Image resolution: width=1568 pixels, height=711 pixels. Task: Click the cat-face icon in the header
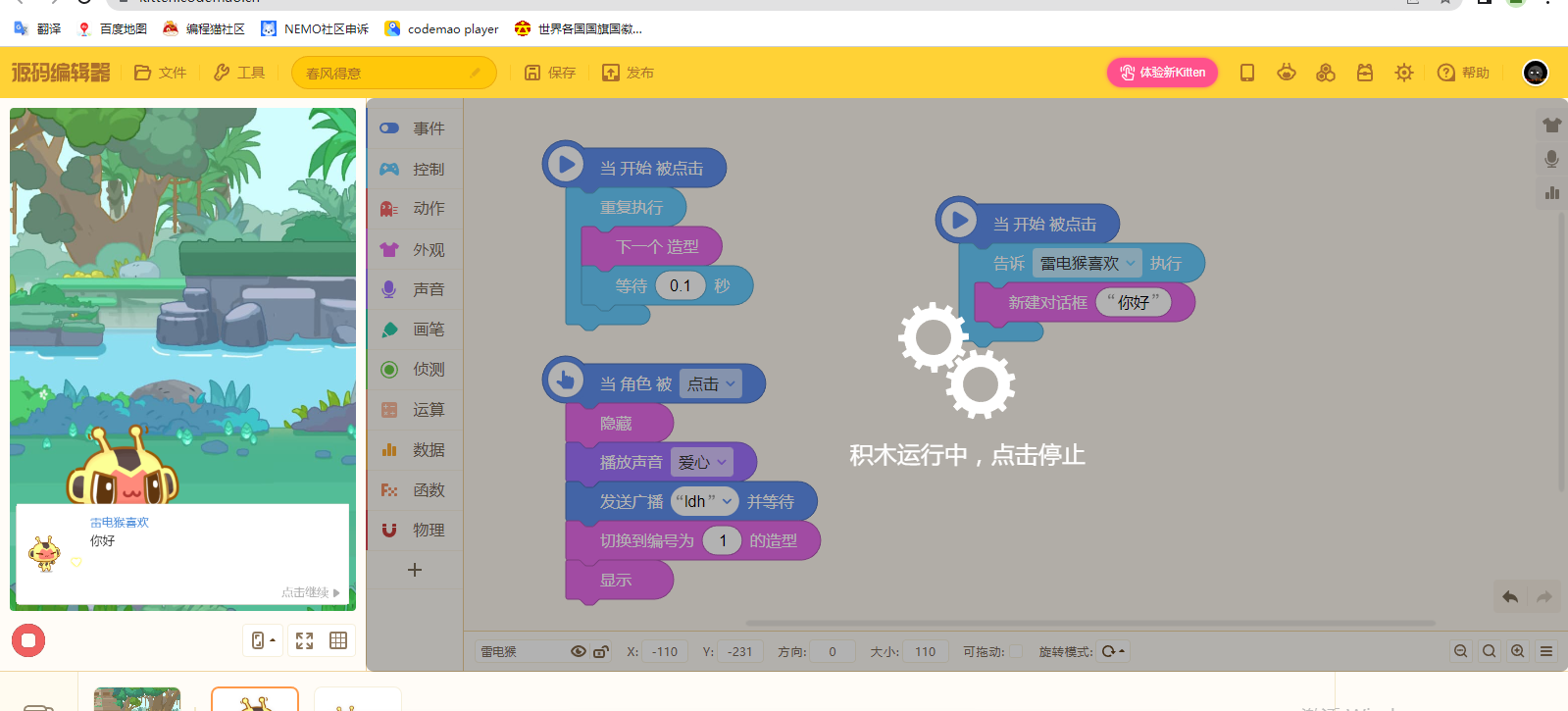tap(1287, 73)
